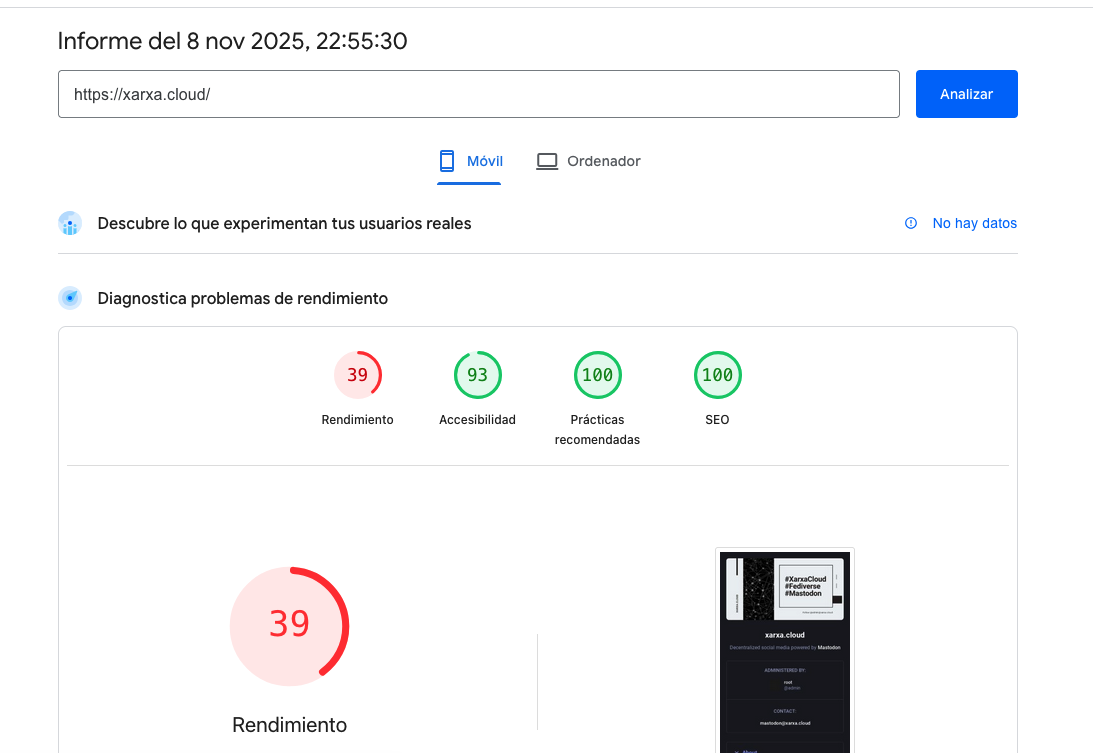Open the No hay datos link
The height and width of the screenshot is (753, 1093).
coord(974,223)
